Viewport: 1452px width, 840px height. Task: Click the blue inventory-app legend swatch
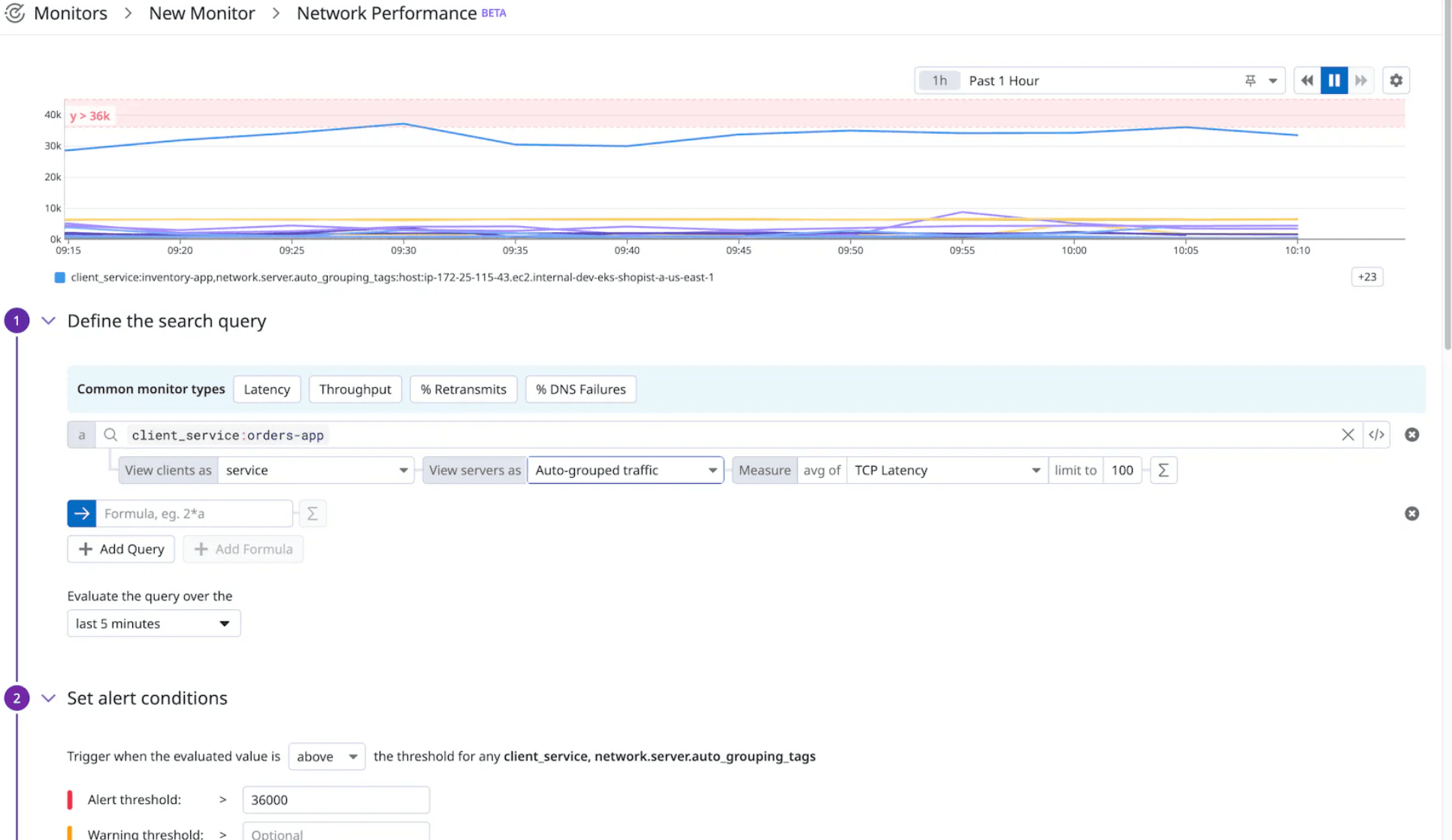point(60,277)
